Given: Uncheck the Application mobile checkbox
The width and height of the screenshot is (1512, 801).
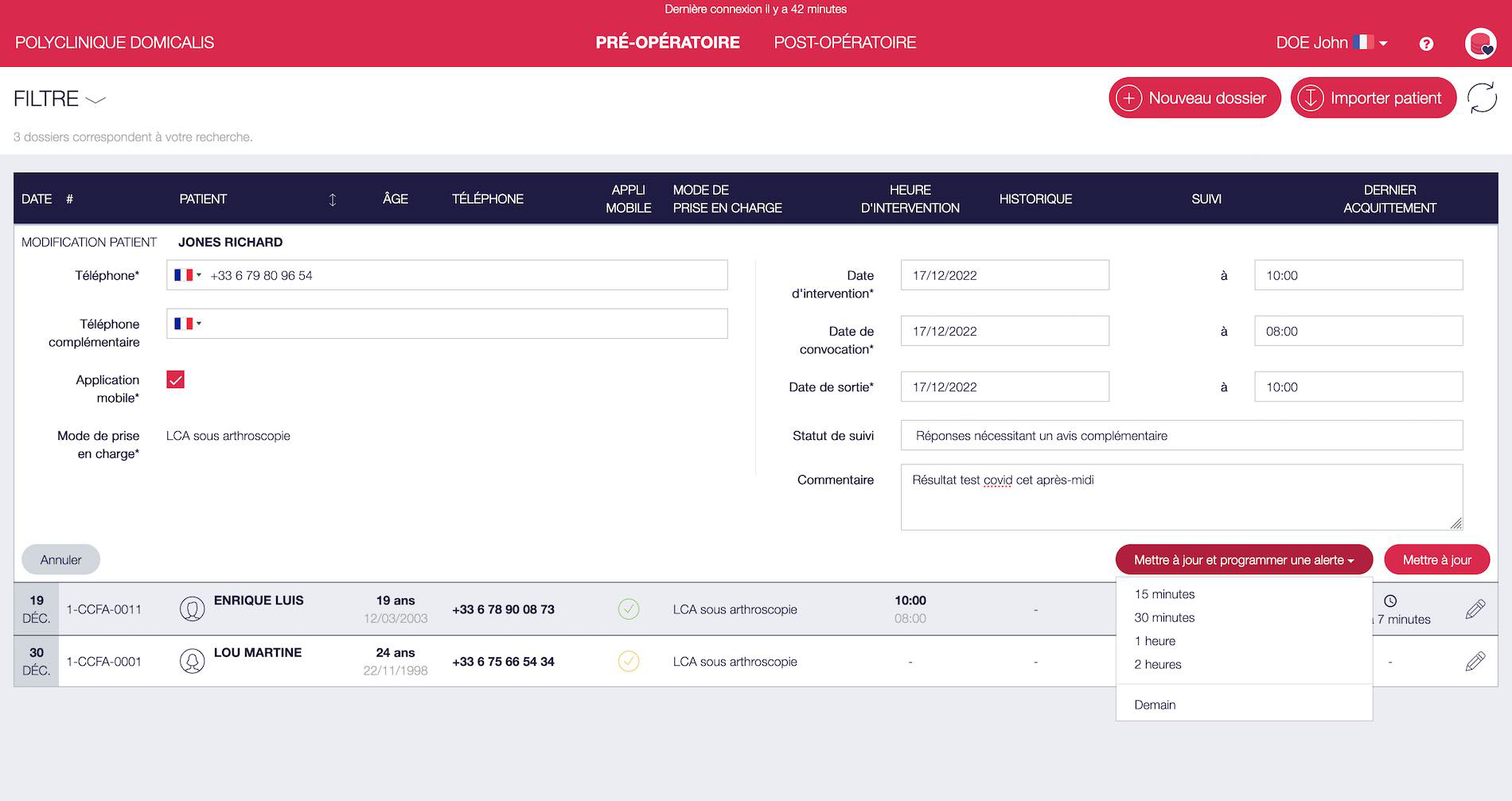Looking at the screenshot, I should [176, 380].
